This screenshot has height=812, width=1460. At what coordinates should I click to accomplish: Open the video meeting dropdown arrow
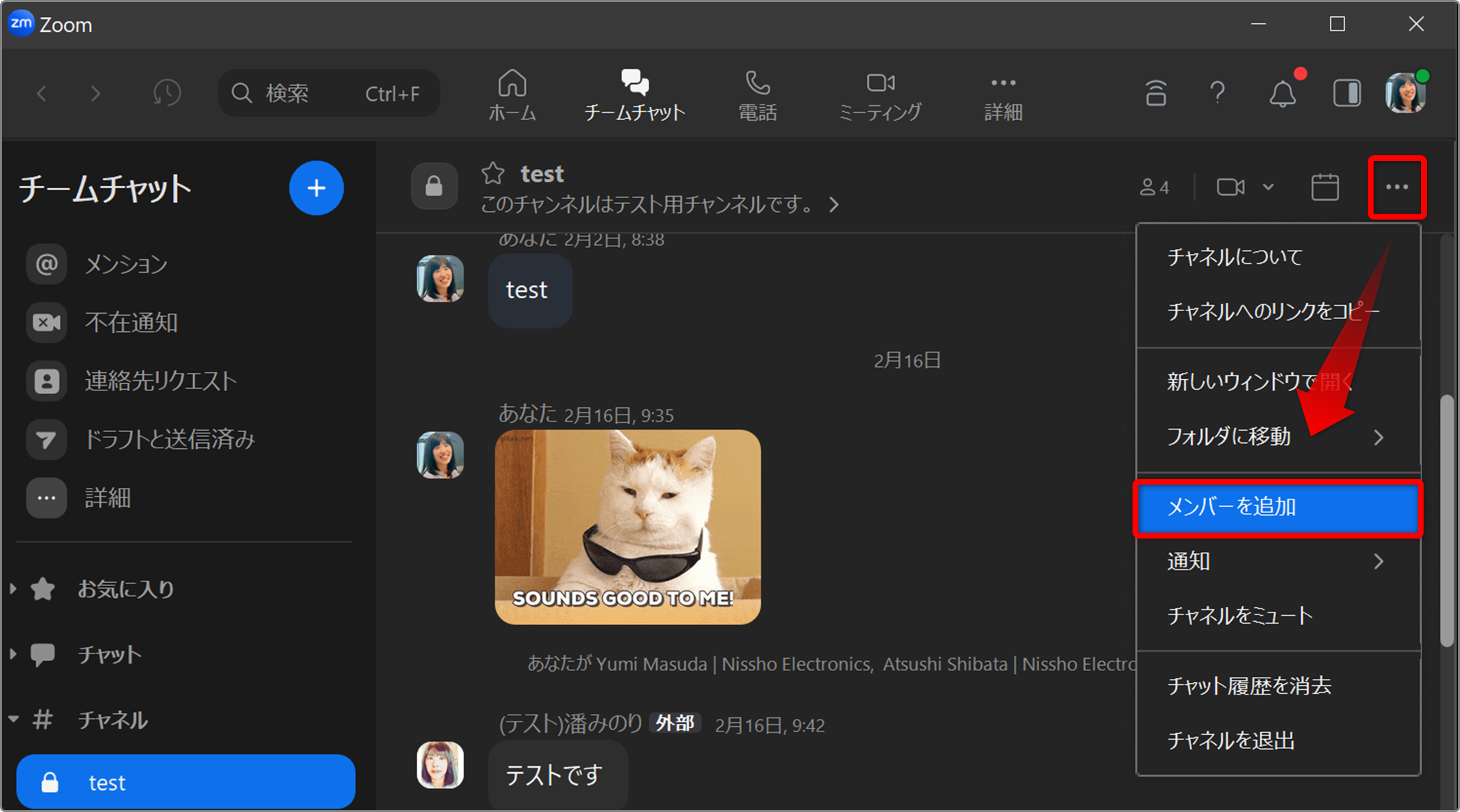[x=1268, y=188]
